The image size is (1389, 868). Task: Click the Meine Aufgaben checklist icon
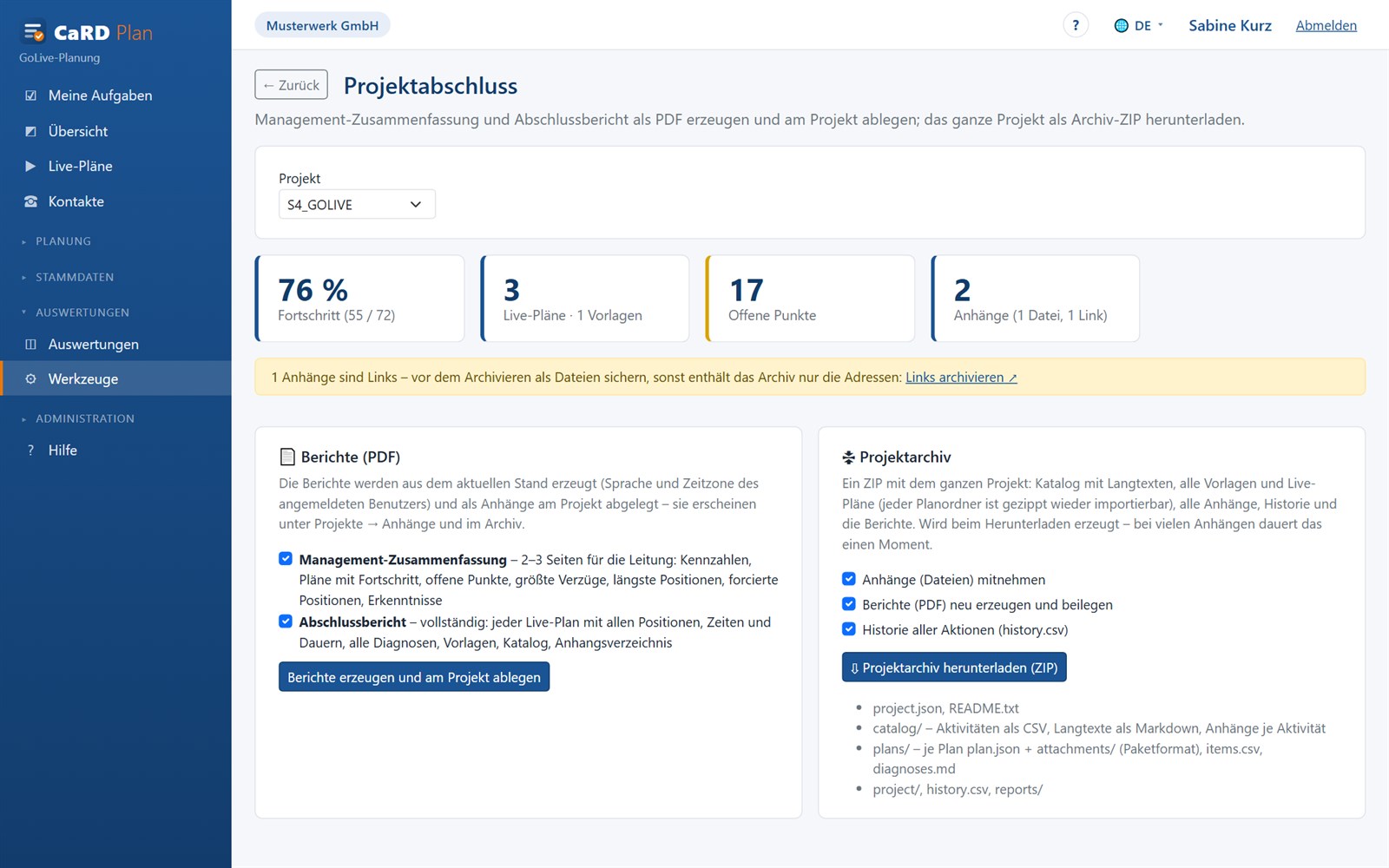[x=31, y=95]
